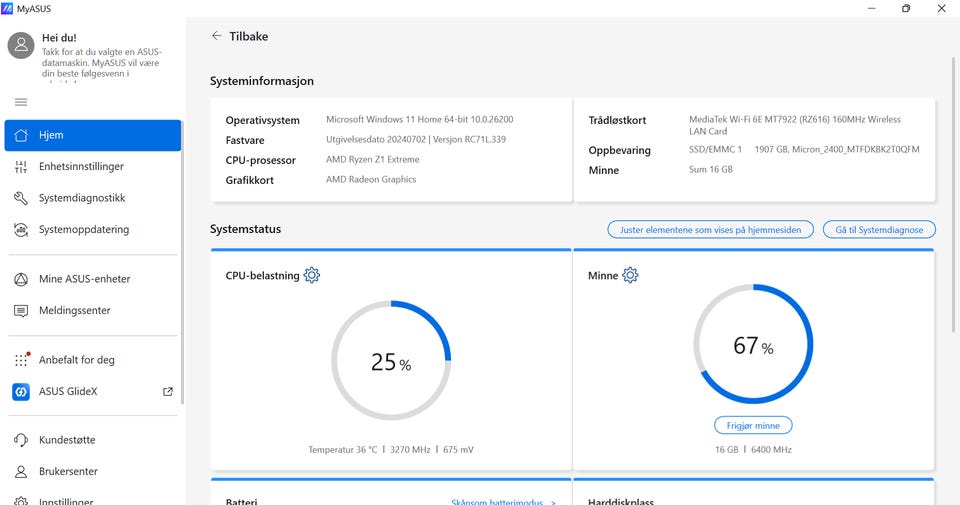Click the main content vertical scrollbar
Viewport: 960px width, 505px height.
954,195
